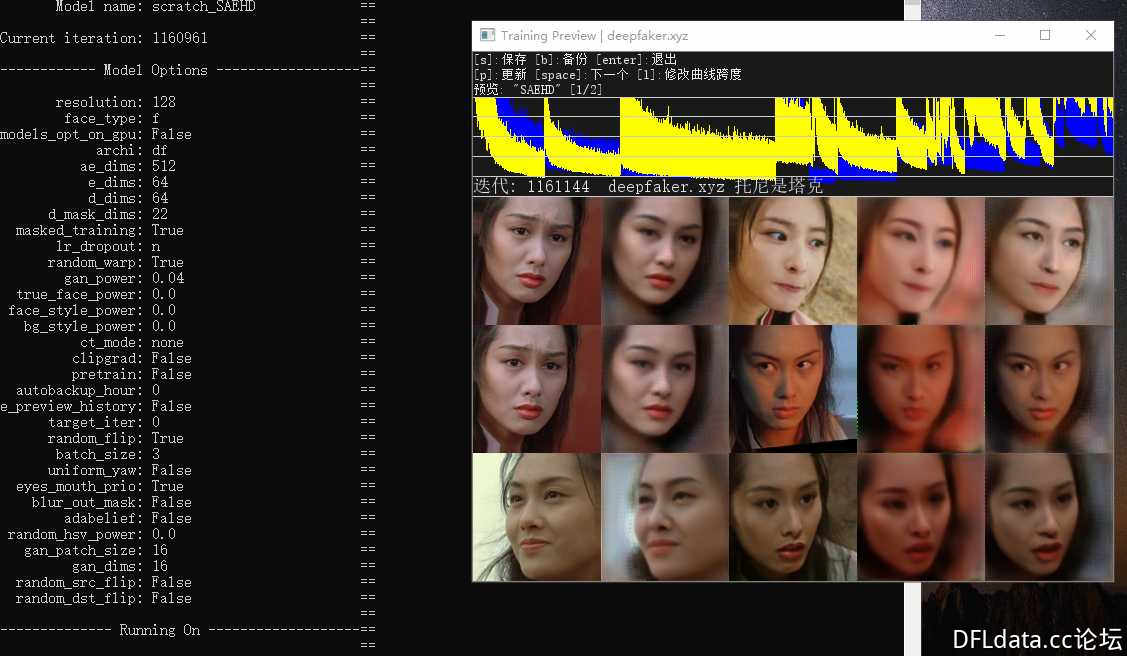Click the yellow and blue loss graph
The image size is (1127, 656).
tap(792, 136)
